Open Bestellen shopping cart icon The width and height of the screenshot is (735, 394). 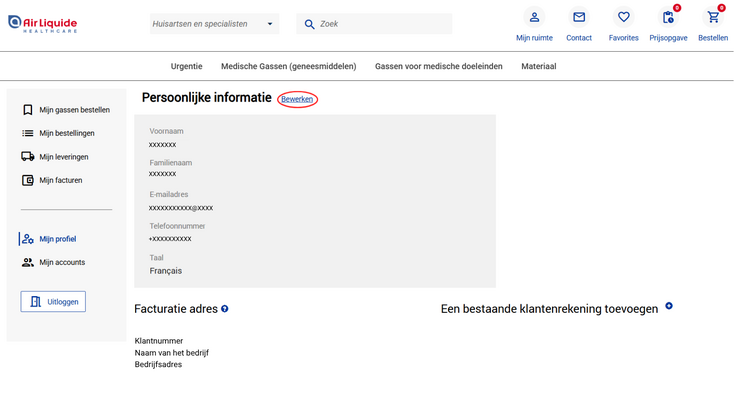[713, 18]
